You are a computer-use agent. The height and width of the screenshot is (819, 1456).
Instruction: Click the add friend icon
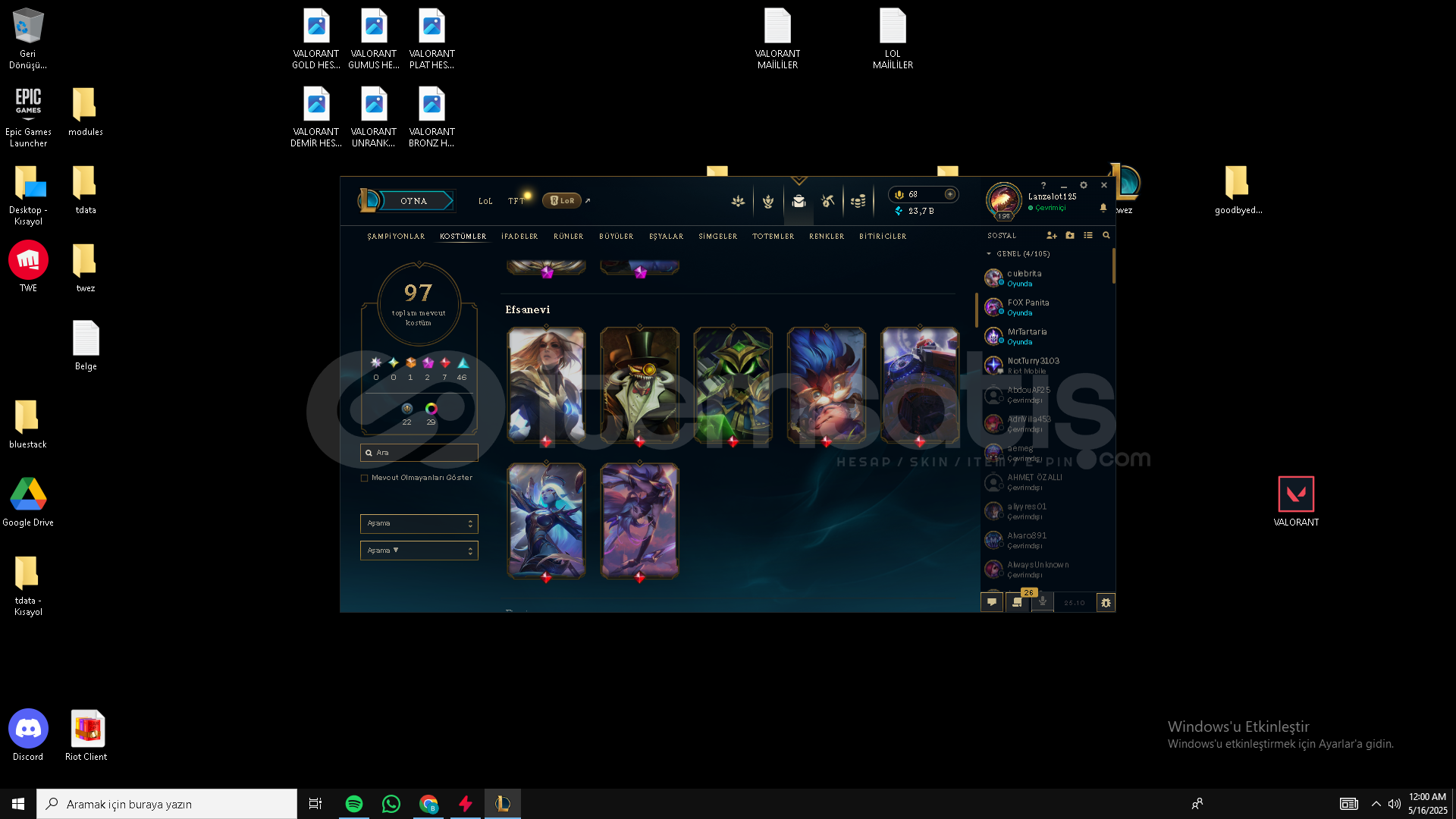tap(1052, 236)
